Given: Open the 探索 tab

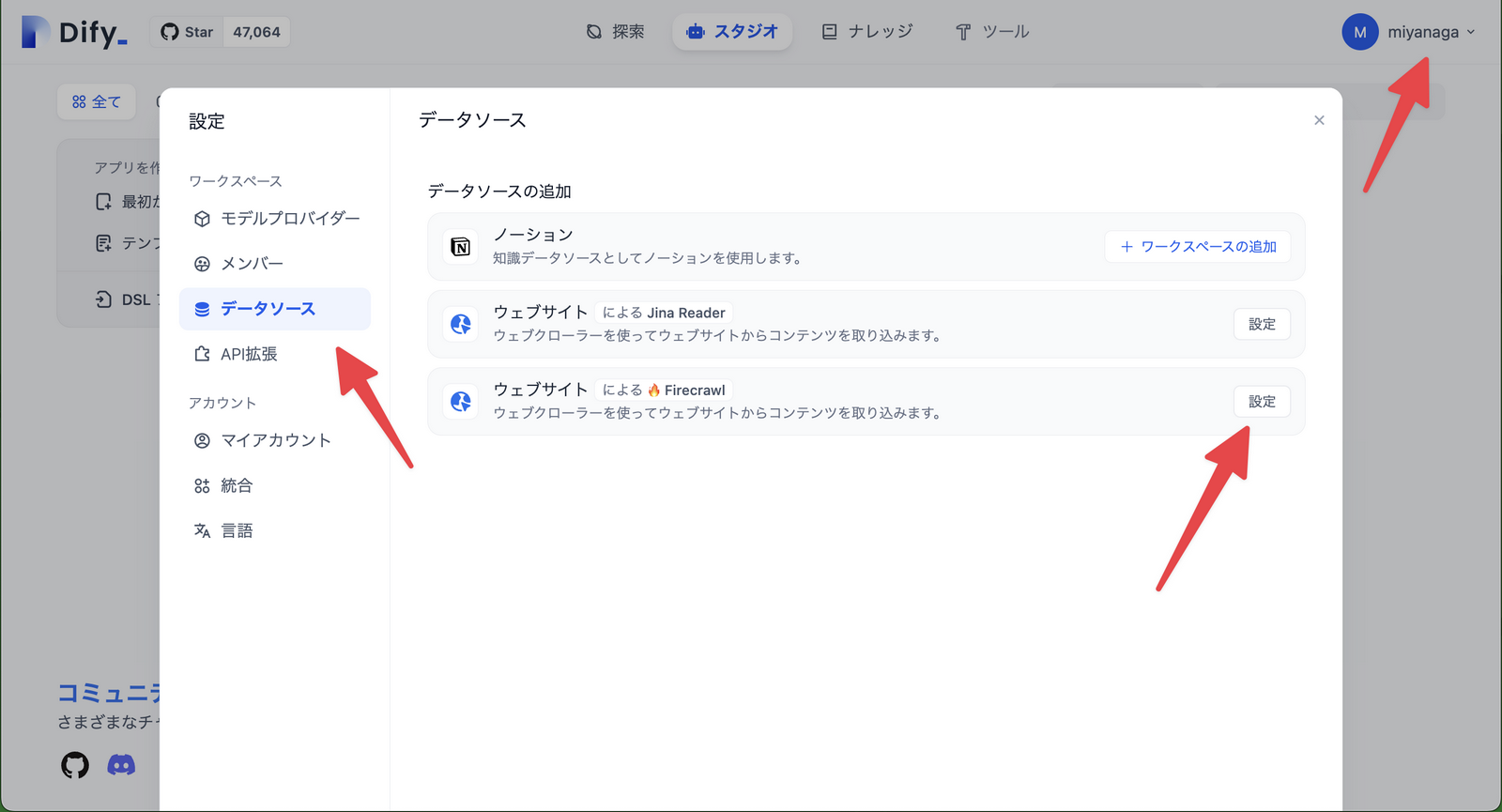Looking at the screenshot, I should coord(616,32).
